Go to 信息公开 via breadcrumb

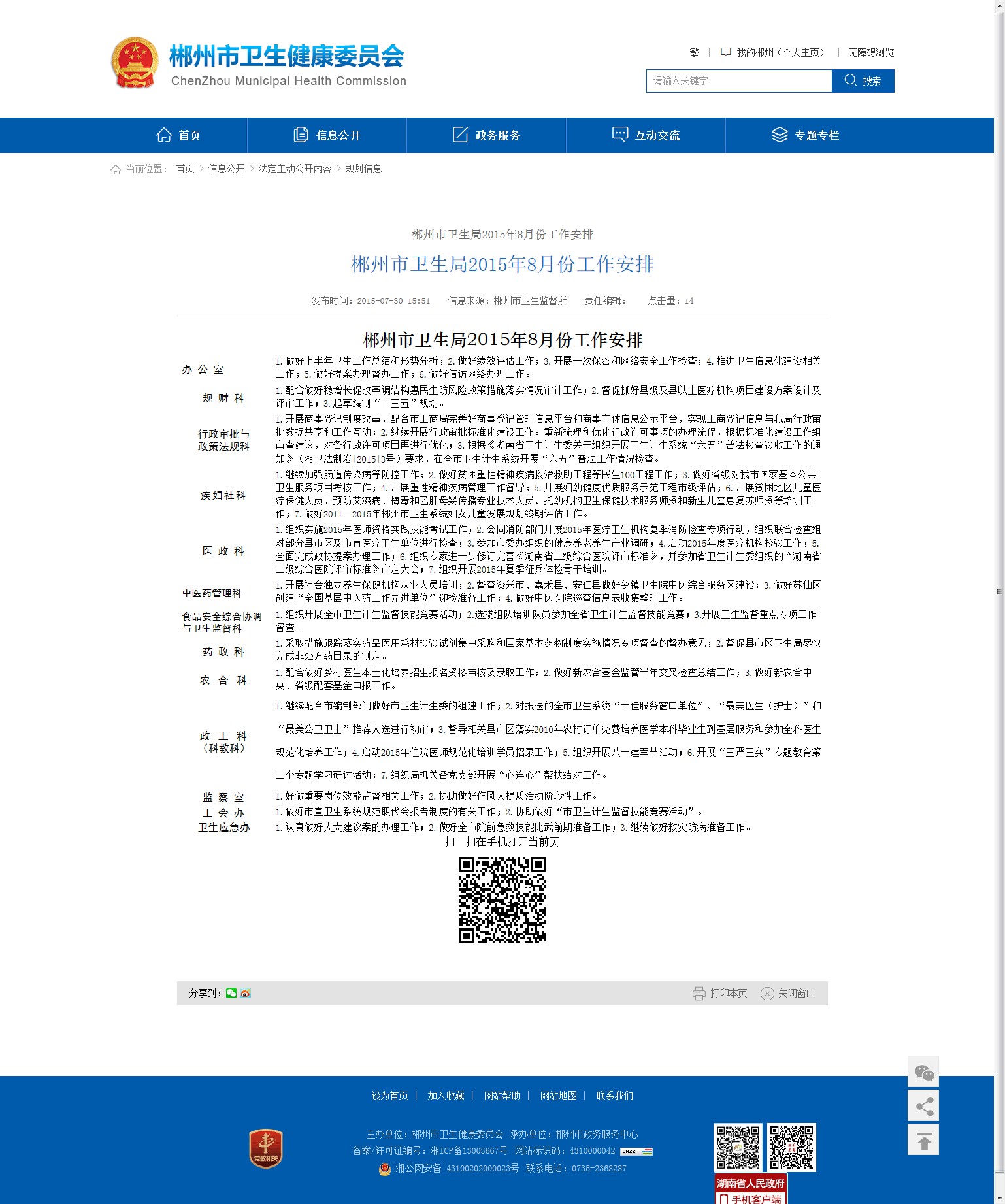point(226,169)
